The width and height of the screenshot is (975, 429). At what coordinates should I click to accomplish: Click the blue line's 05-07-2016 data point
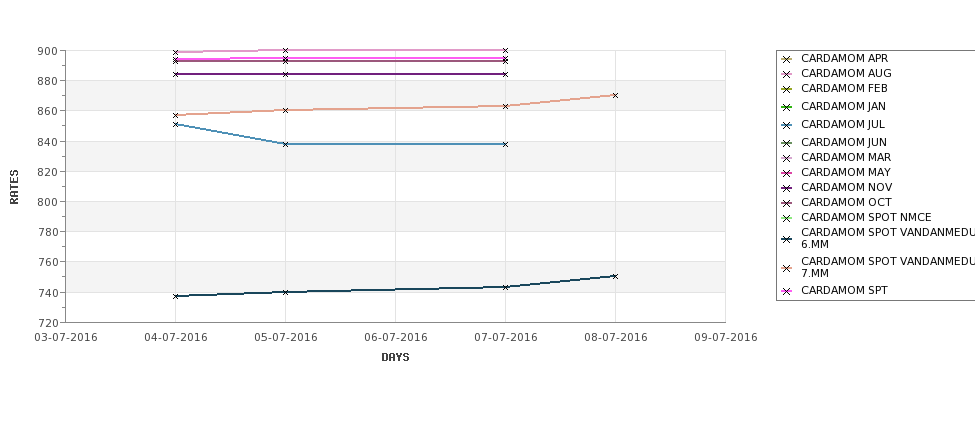coord(285,144)
